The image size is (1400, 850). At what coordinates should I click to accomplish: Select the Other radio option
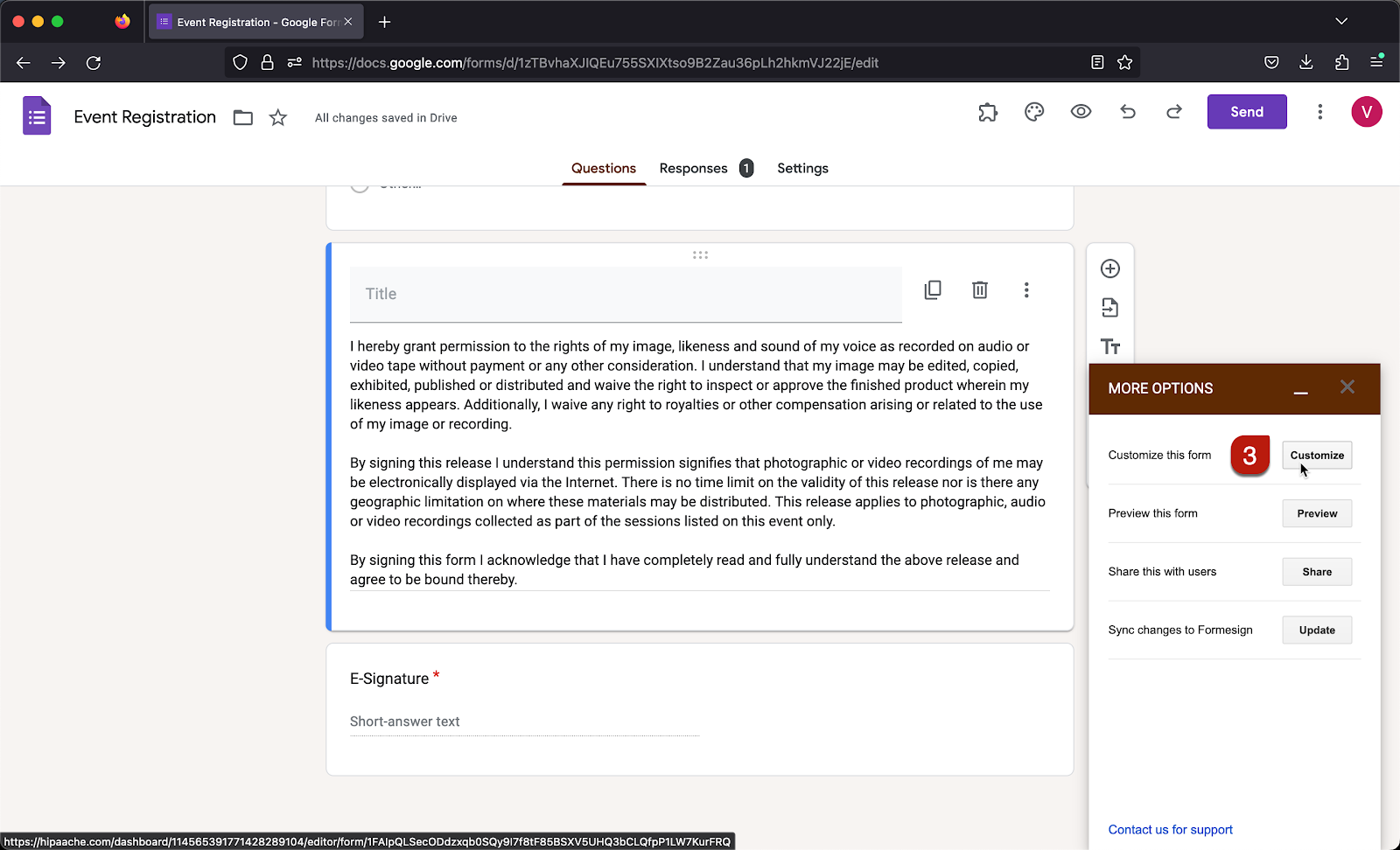coord(359,183)
